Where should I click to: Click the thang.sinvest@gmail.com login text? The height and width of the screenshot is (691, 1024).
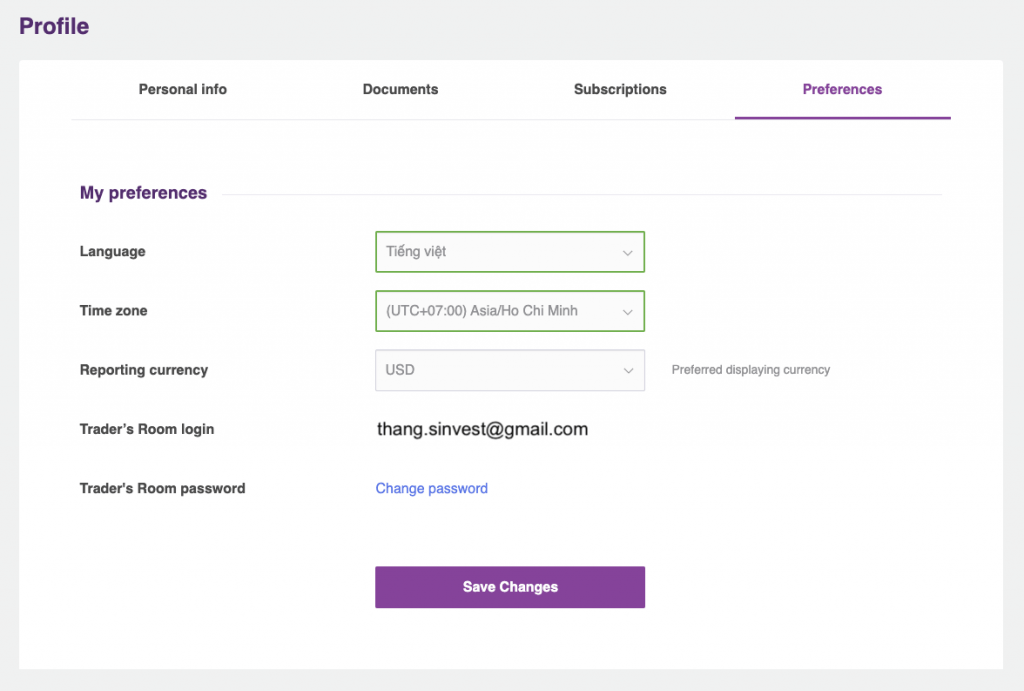point(483,429)
